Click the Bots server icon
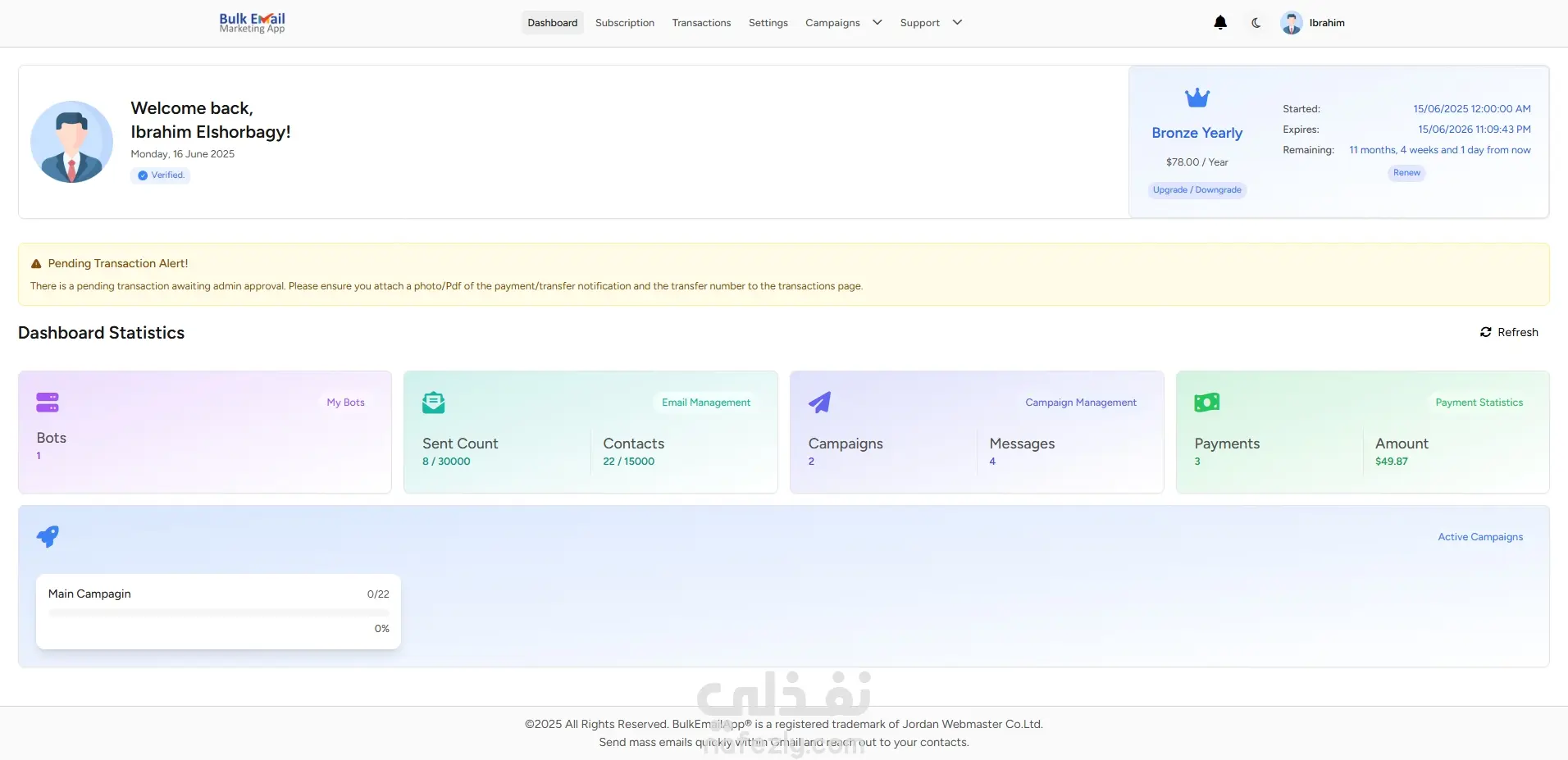The width and height of the screenshot is (1568, 760). point(48,402)
